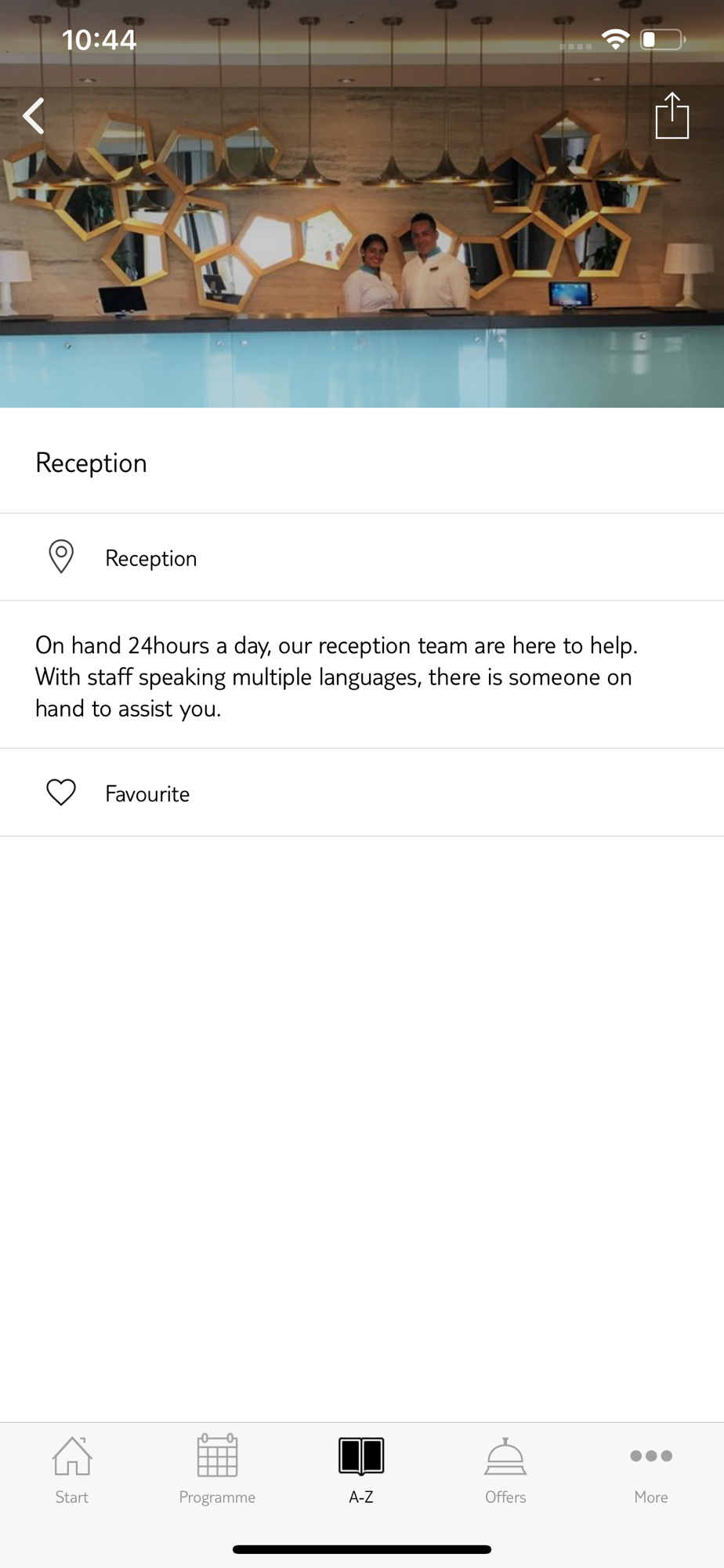Tap the home indicator bar
Screen dimensions: 724x1568
(362, 1549)
